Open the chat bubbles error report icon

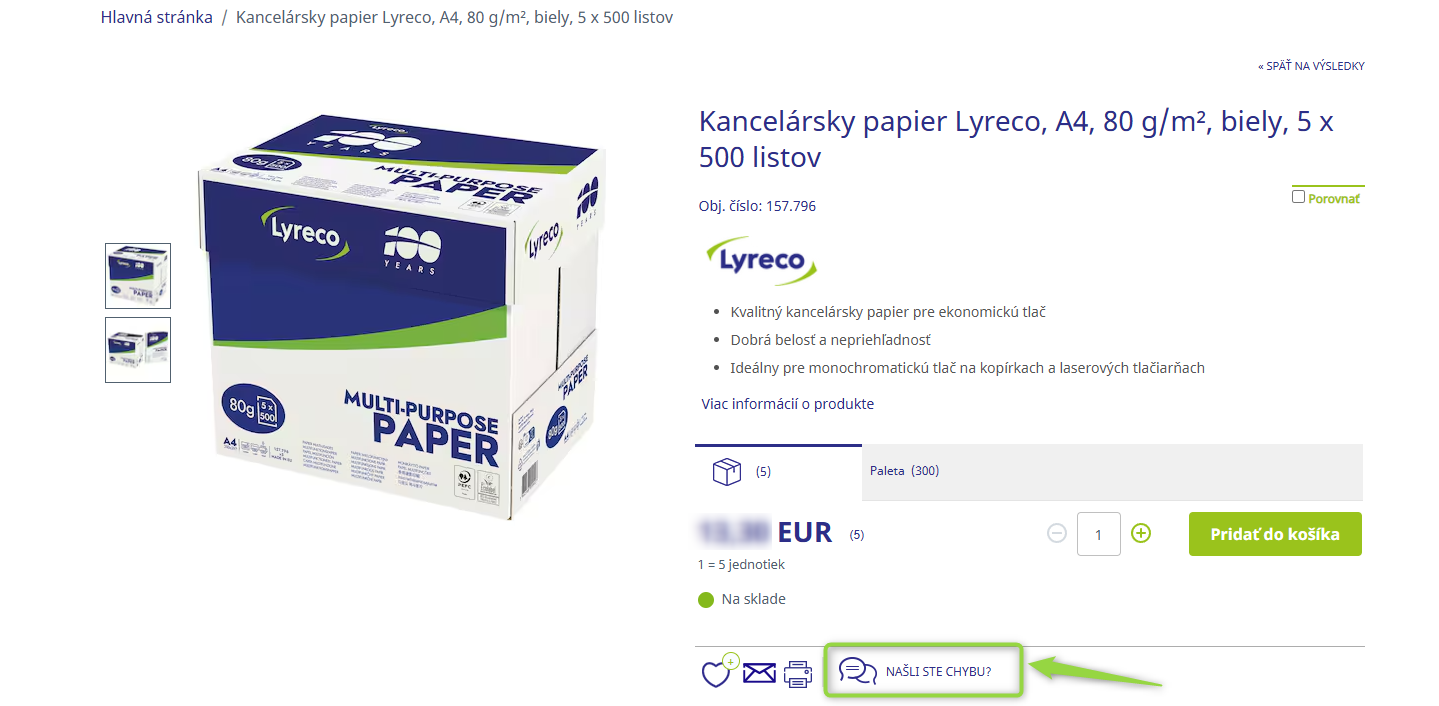click(858, 671)
